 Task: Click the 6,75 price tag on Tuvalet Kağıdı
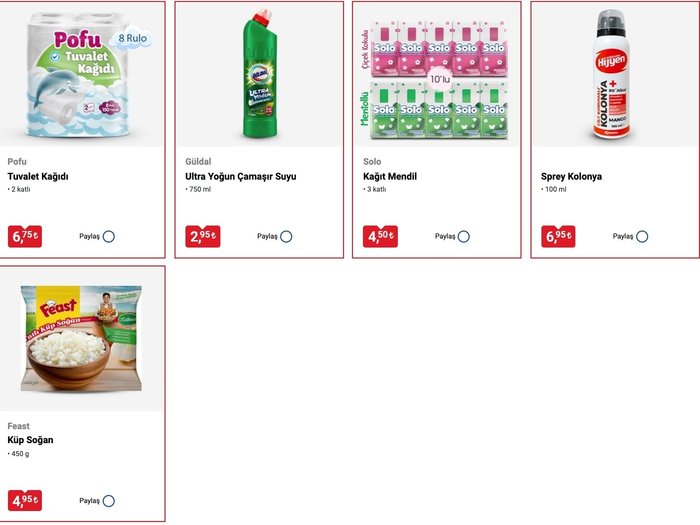25,237
